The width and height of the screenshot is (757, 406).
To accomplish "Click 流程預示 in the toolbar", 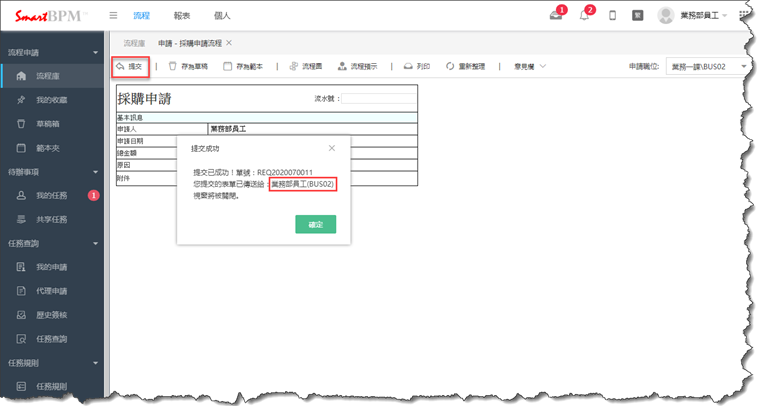I will 358,67.
